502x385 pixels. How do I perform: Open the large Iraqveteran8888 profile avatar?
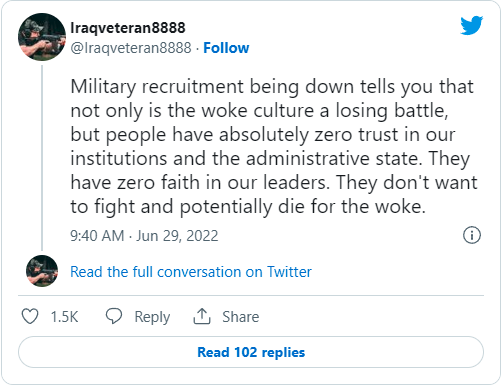42,37
